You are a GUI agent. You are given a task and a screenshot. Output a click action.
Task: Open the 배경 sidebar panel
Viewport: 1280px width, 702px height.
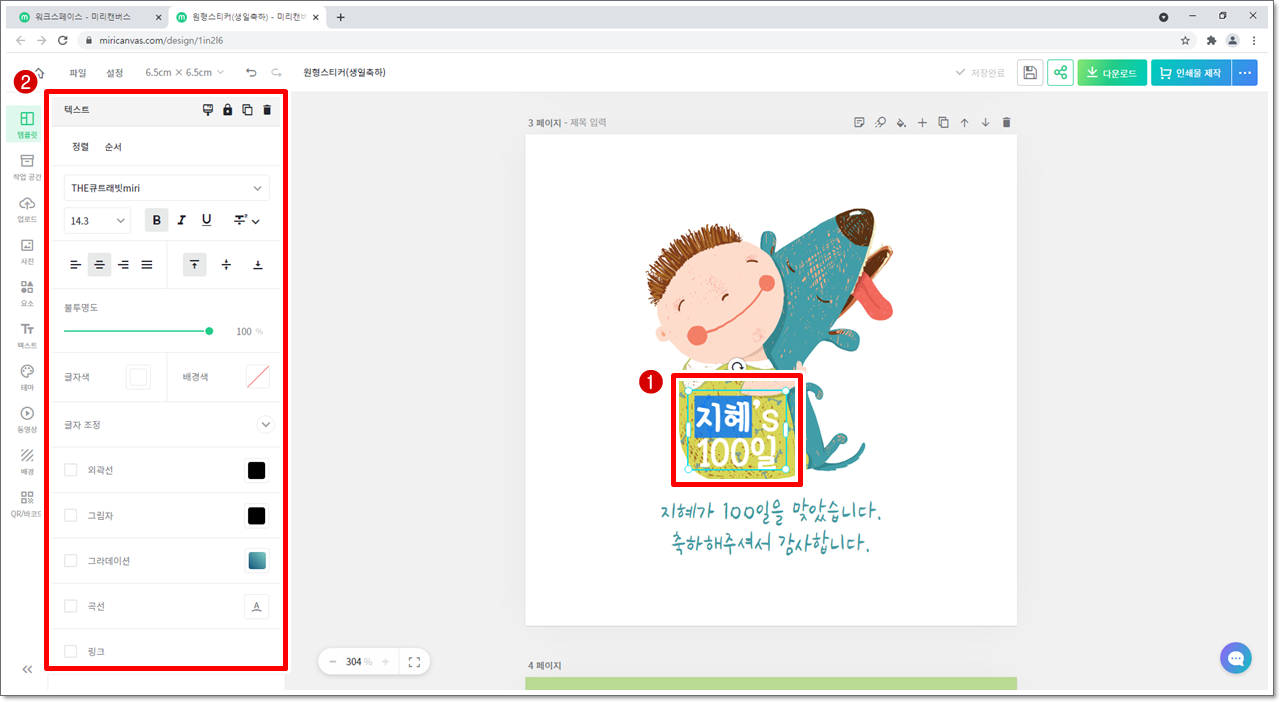click(27, 461)
